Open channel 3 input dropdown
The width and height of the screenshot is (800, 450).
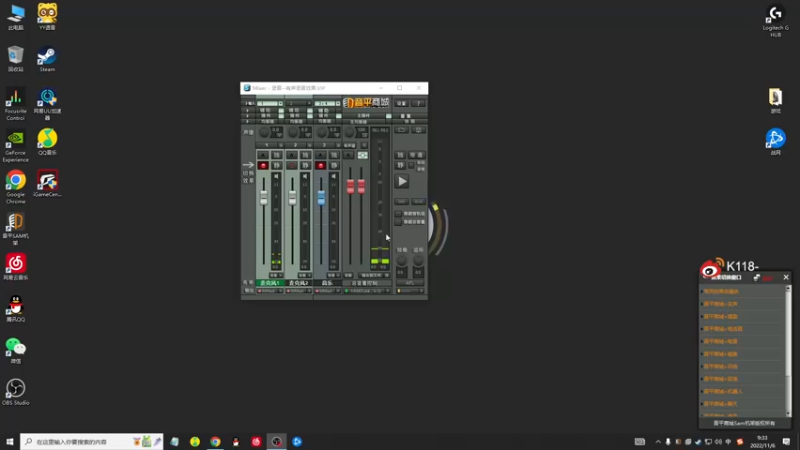(x=338, y=104)
